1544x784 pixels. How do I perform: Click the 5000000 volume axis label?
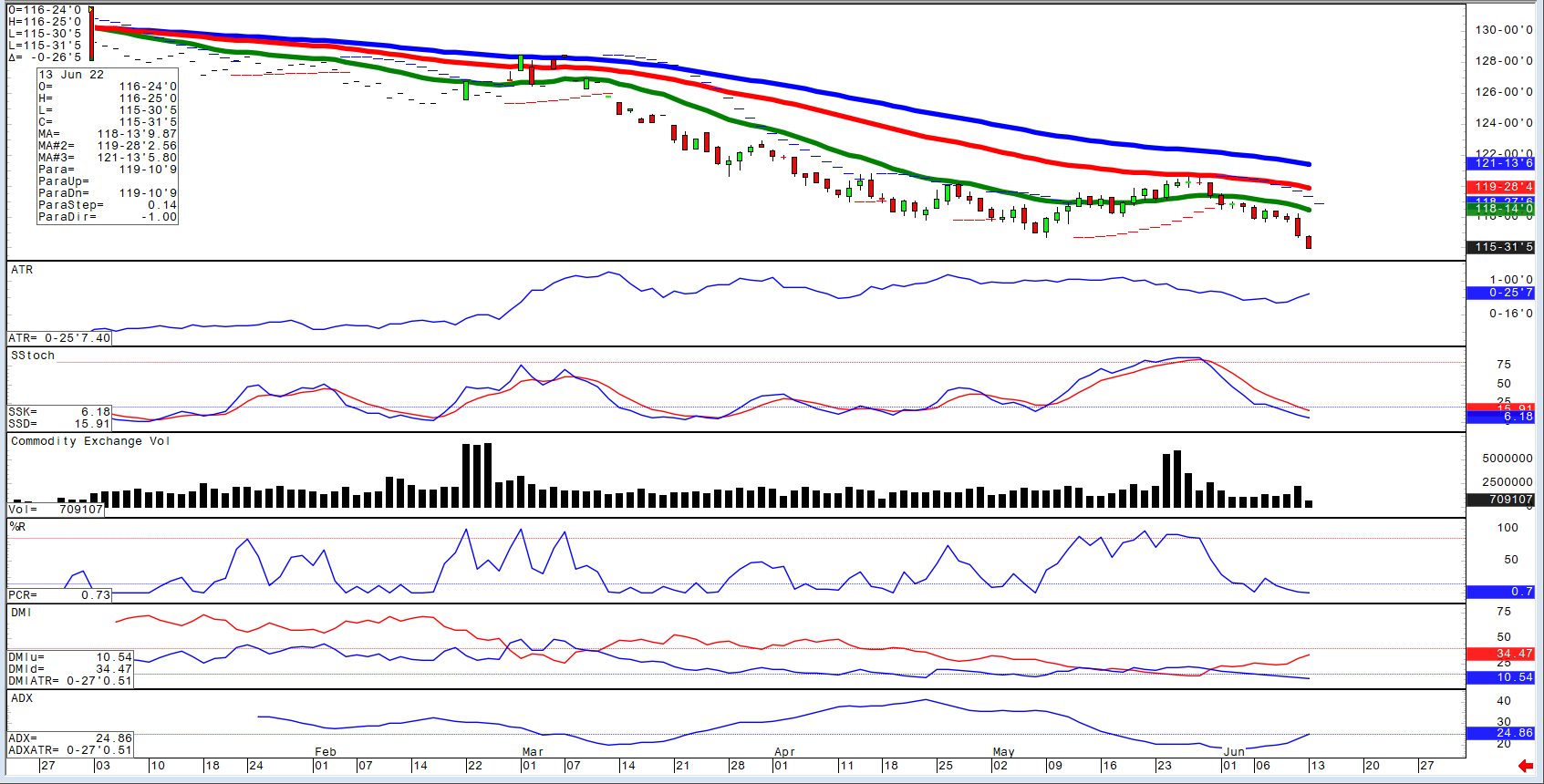[1508, 459]
